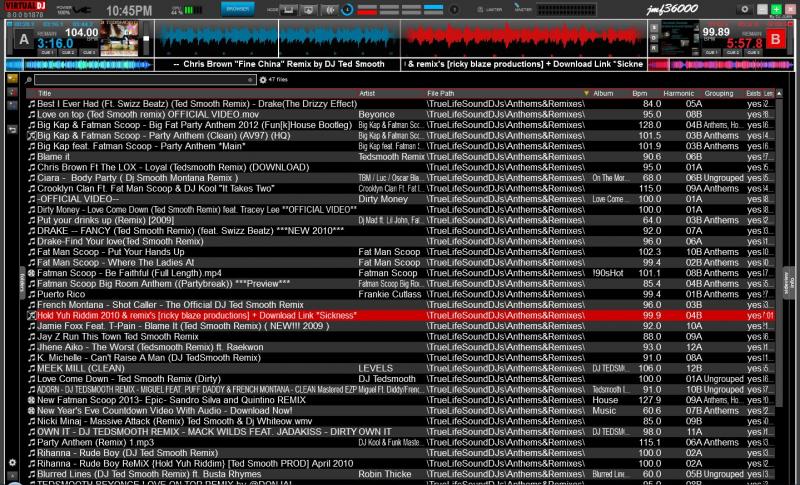The width and height of the screenshot is (800, 485).
Task: Click the round info icon in top bar
Action: [x=454, y=10]
